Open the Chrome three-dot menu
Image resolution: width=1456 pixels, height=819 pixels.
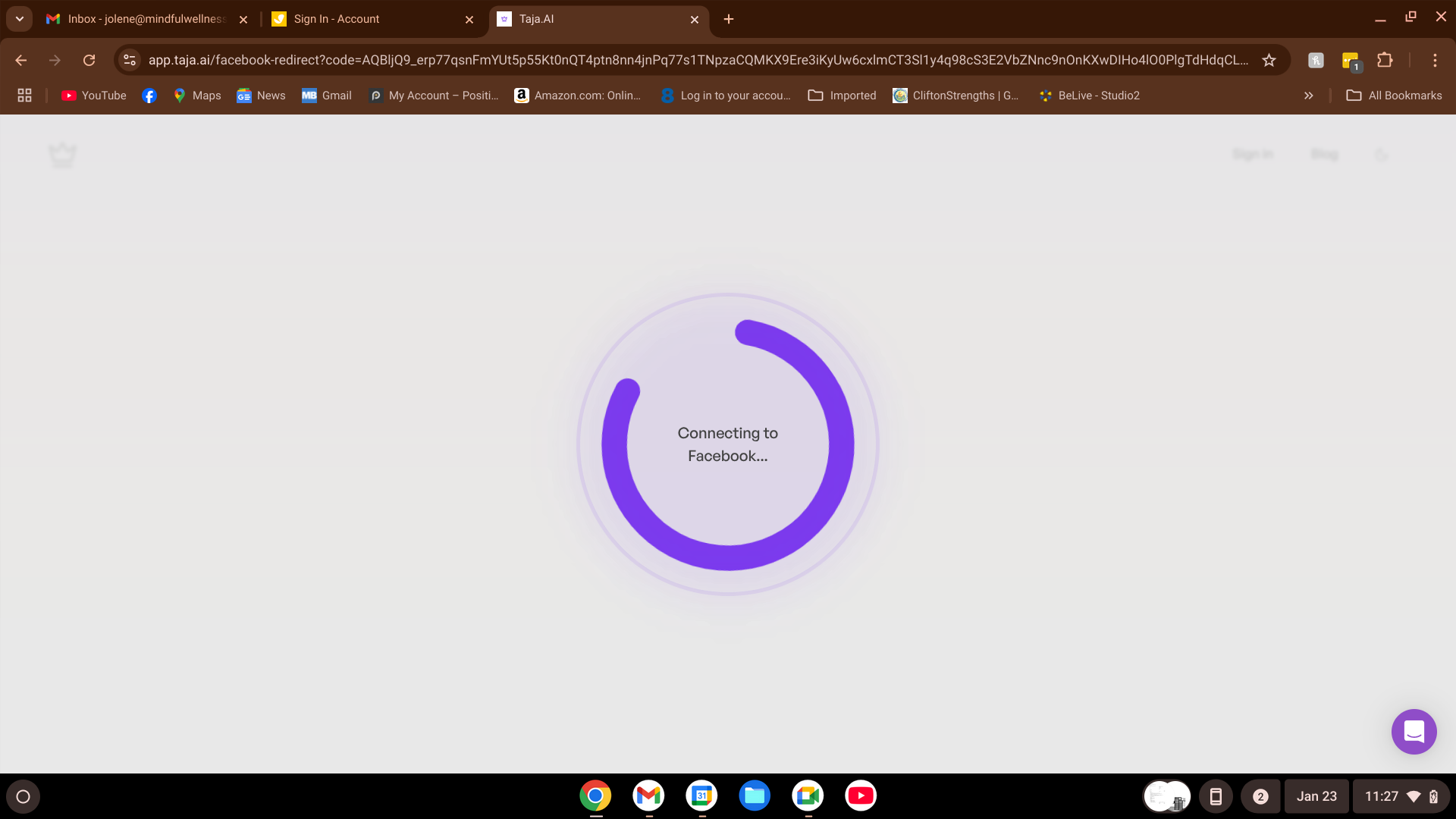1435,60
